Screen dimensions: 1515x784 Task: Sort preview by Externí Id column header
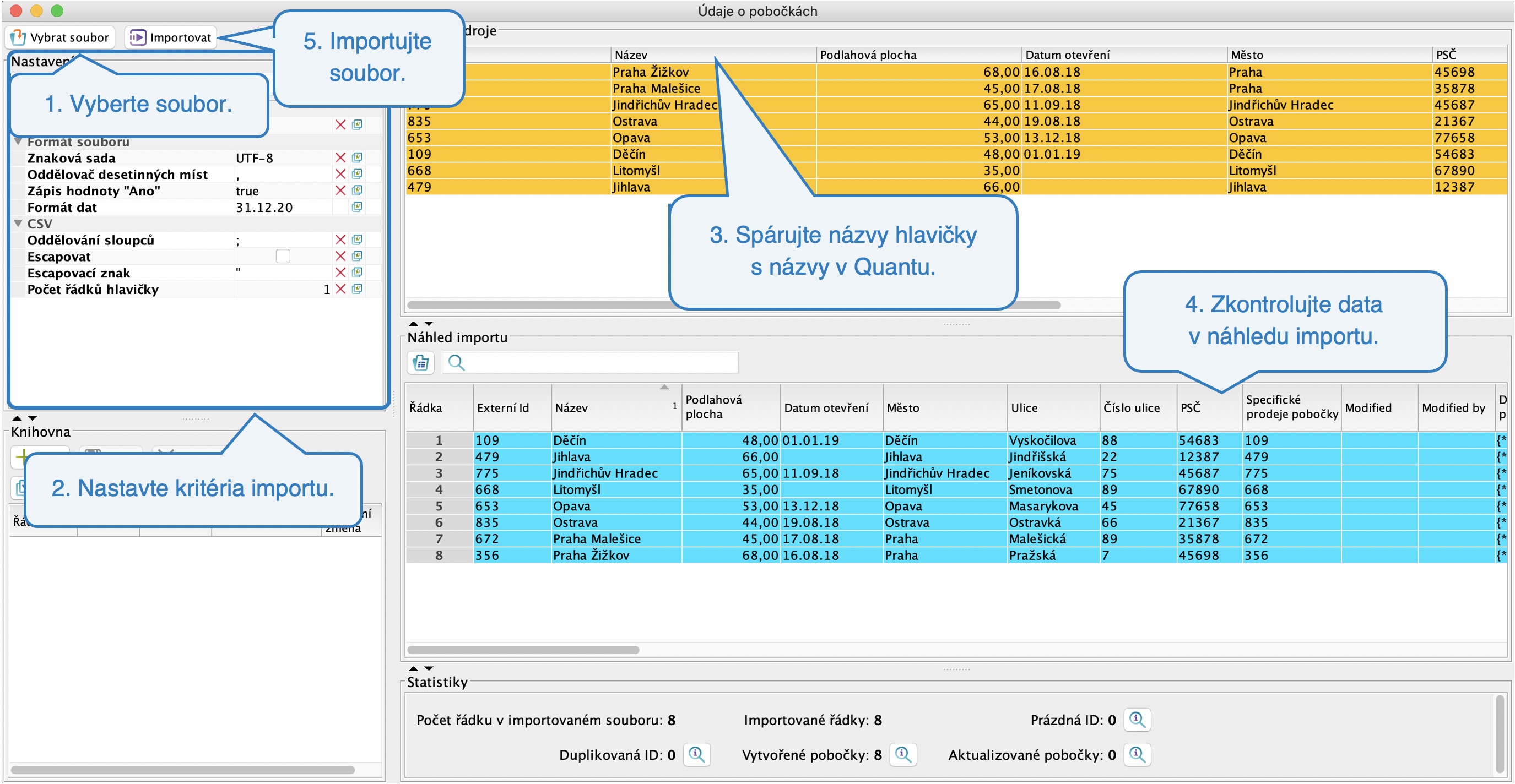(512, 407)
